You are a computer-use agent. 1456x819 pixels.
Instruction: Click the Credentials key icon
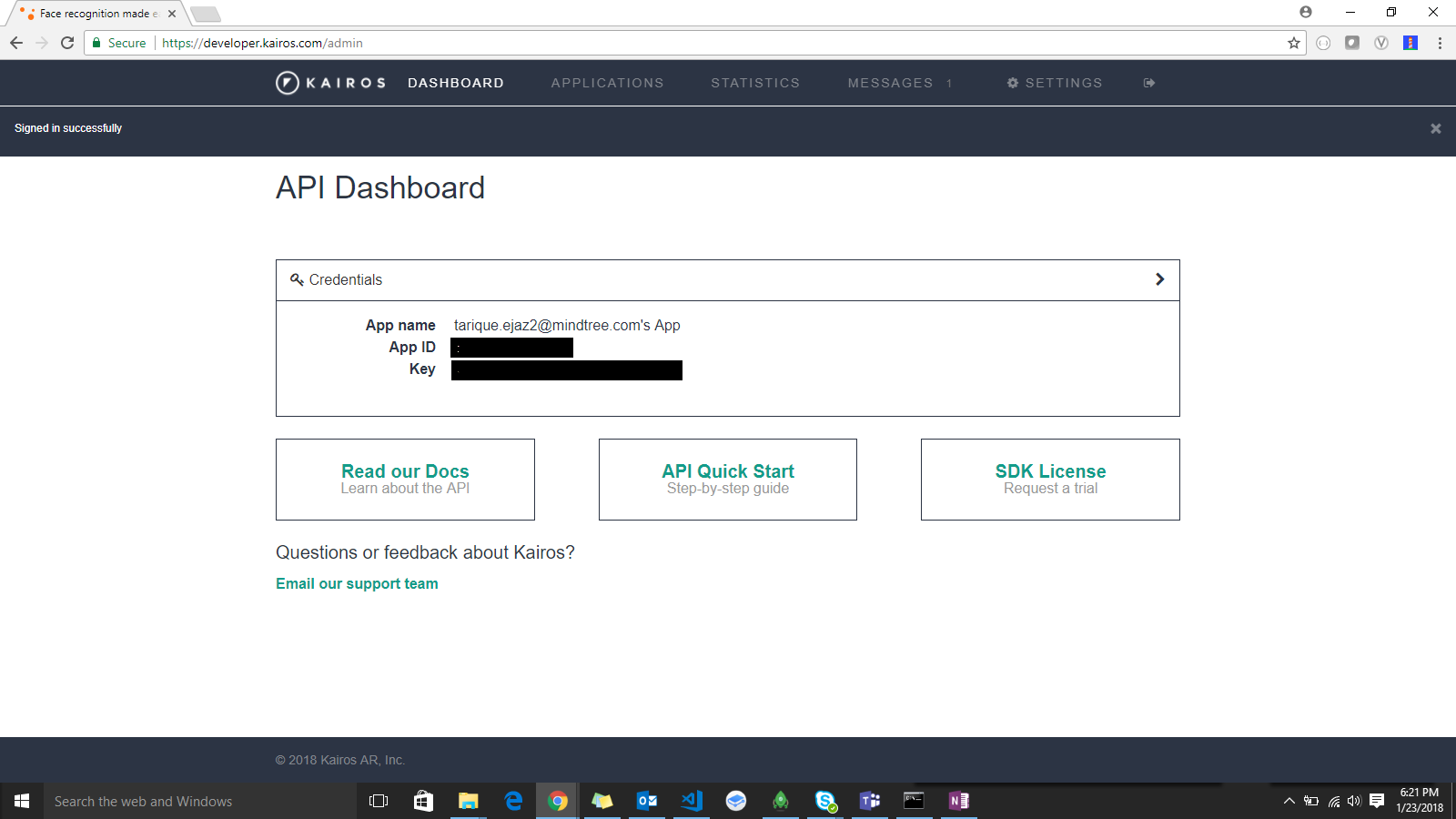(297, 279)
